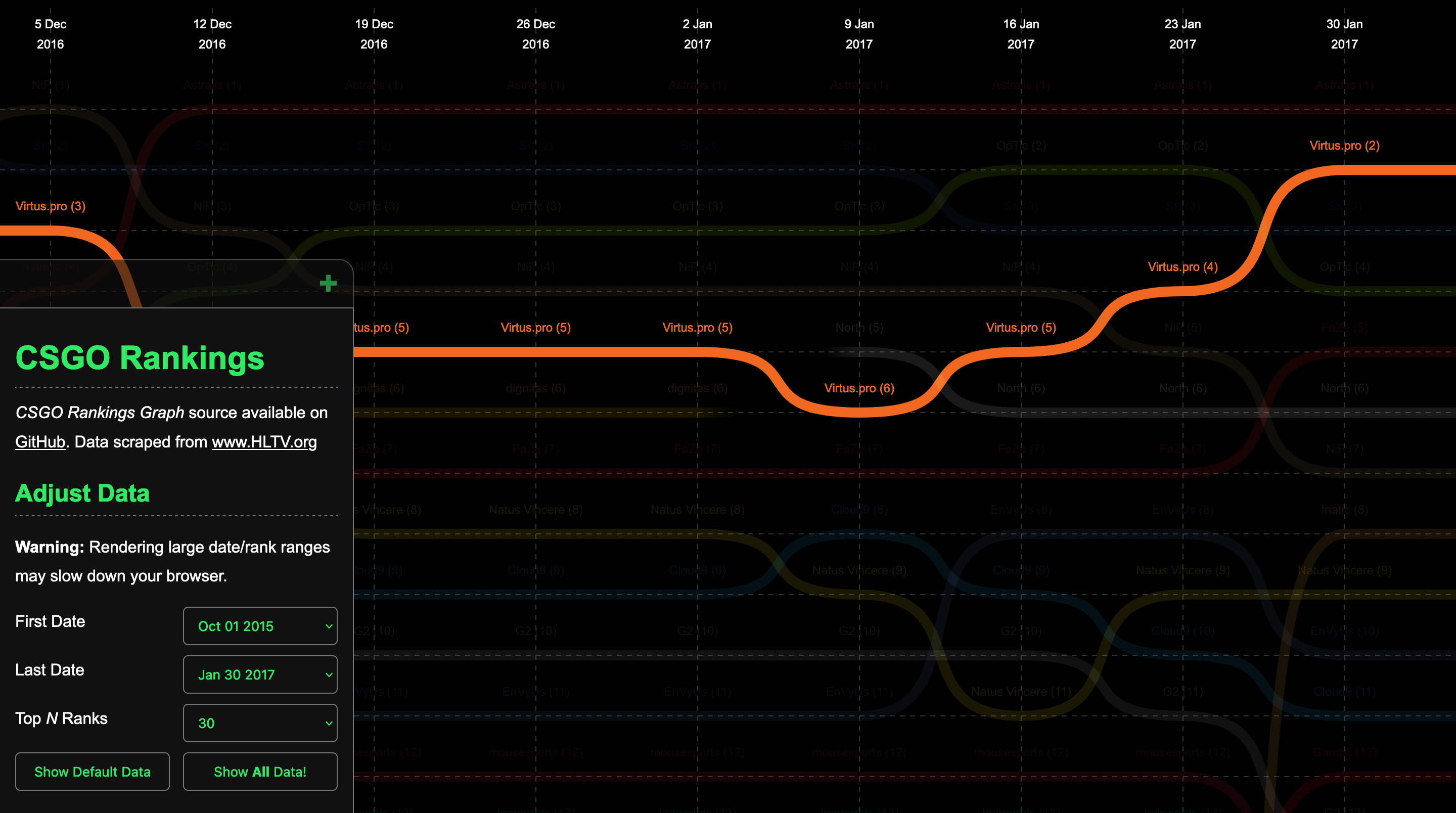Screen dimensions: 1456x813
Task: Open the First Date dropdown
Action: 260,626
